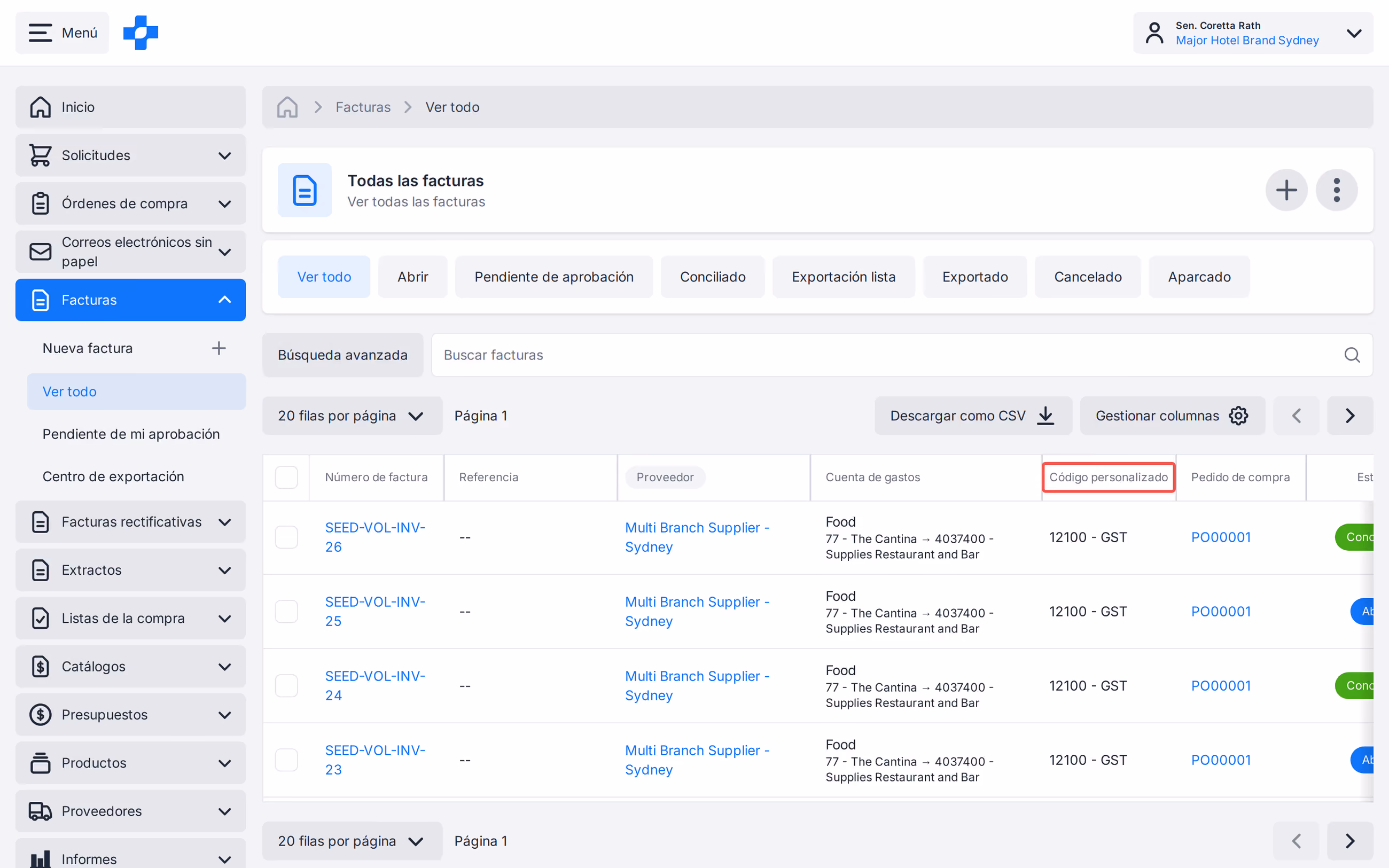Expand the Catálogos section

click(x=130, y=667)
